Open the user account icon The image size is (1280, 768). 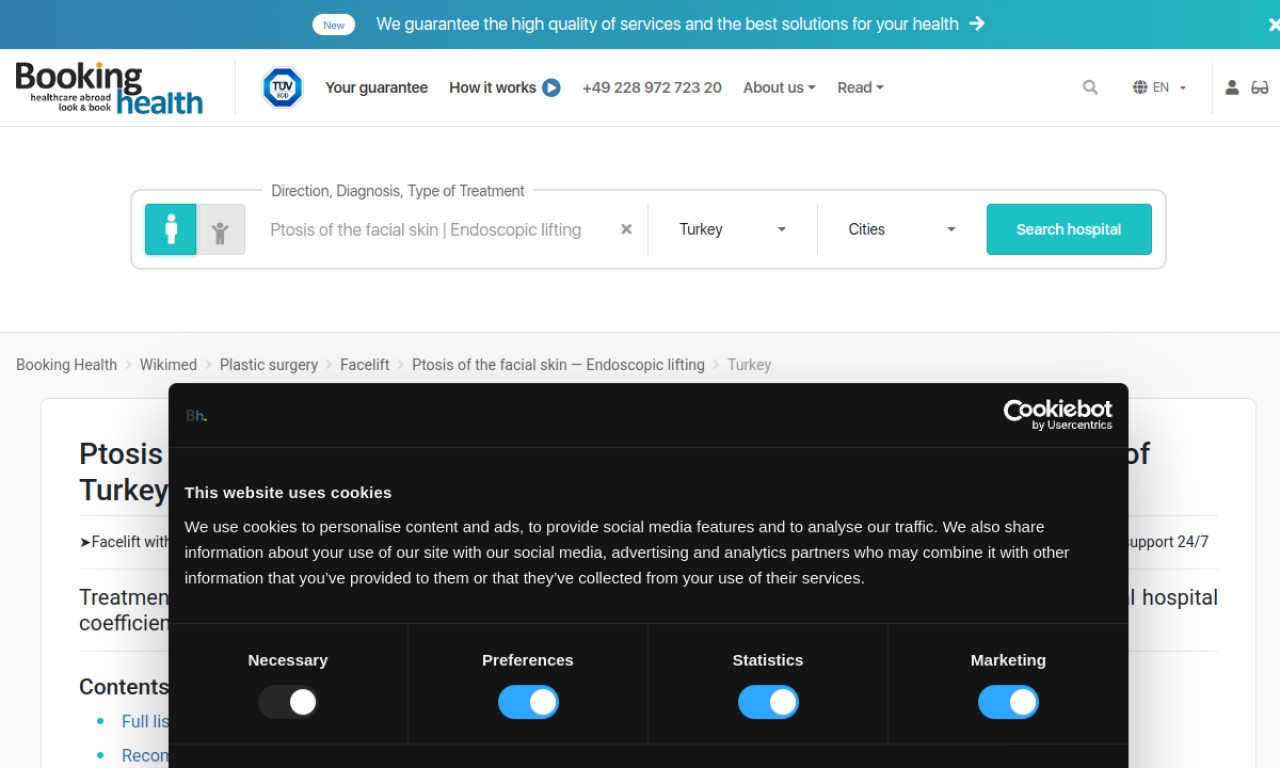(x=1232, y=88)
